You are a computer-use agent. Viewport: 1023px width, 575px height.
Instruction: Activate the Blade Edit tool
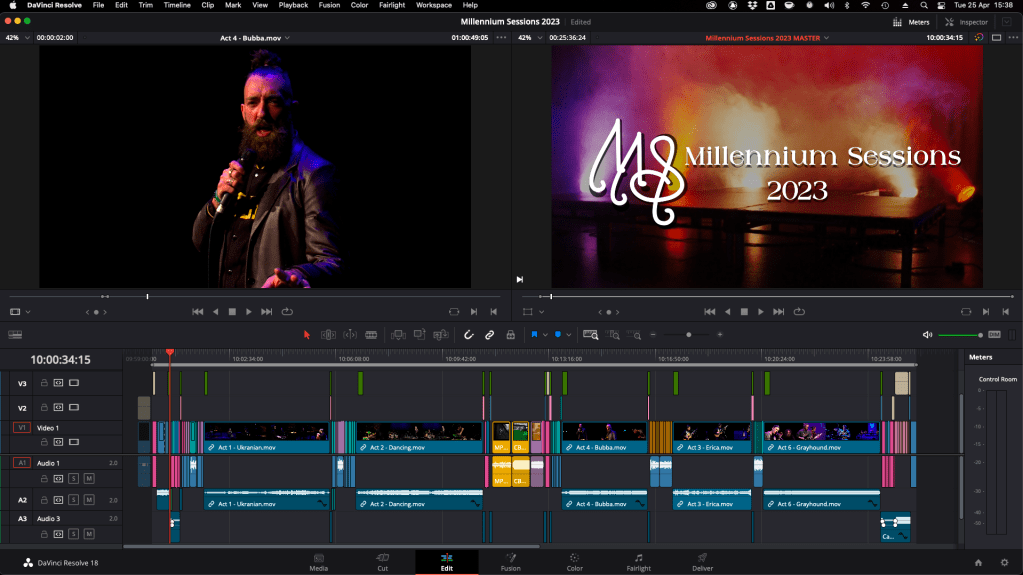pos(371,335)
